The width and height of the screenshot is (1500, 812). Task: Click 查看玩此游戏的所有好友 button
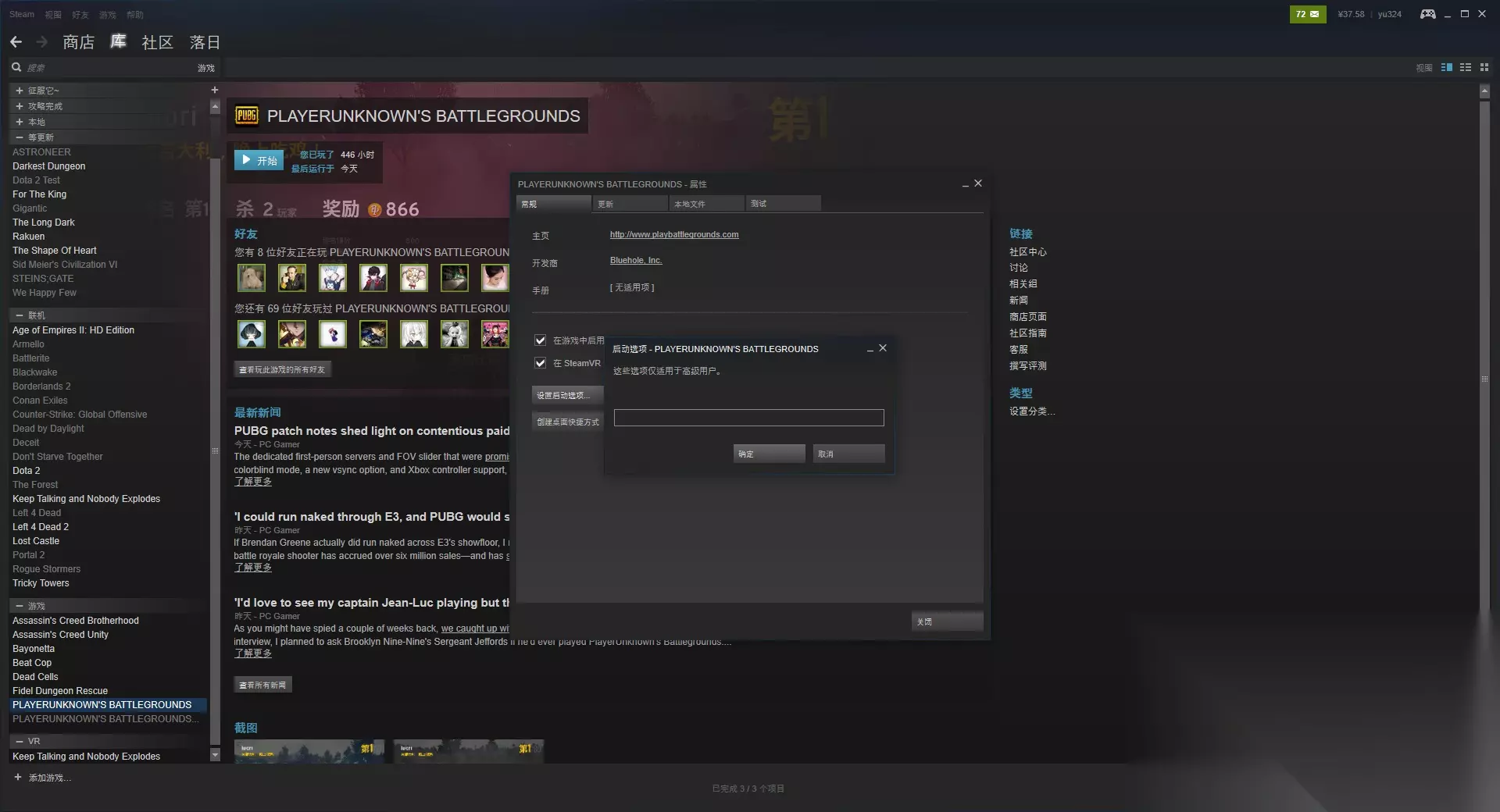tap(282, 369)
